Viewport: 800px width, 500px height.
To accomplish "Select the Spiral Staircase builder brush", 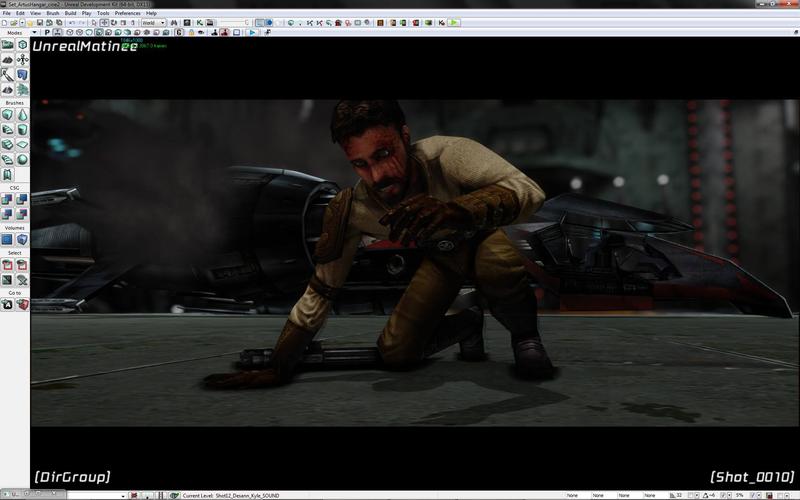I will click(x=8, y=159).
